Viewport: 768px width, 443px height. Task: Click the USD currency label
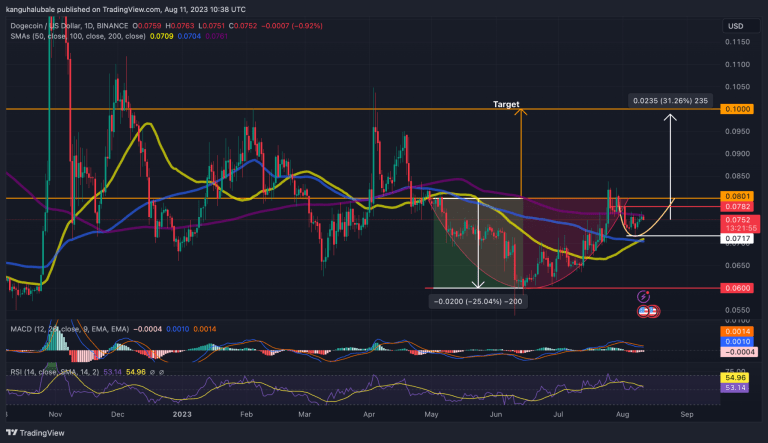(736, 26)
